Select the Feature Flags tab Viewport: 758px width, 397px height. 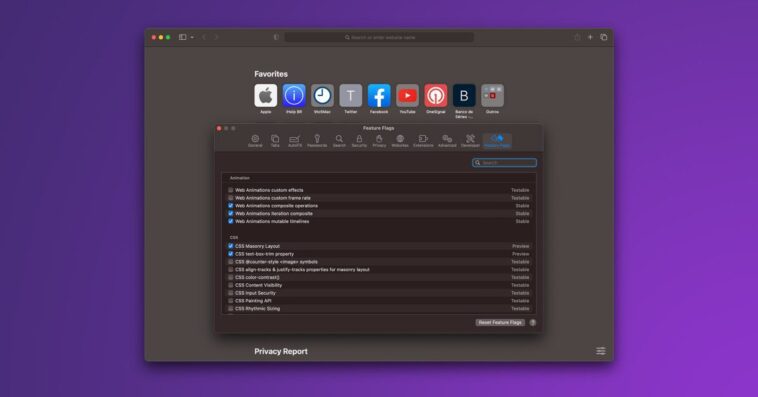click(497, 141)
